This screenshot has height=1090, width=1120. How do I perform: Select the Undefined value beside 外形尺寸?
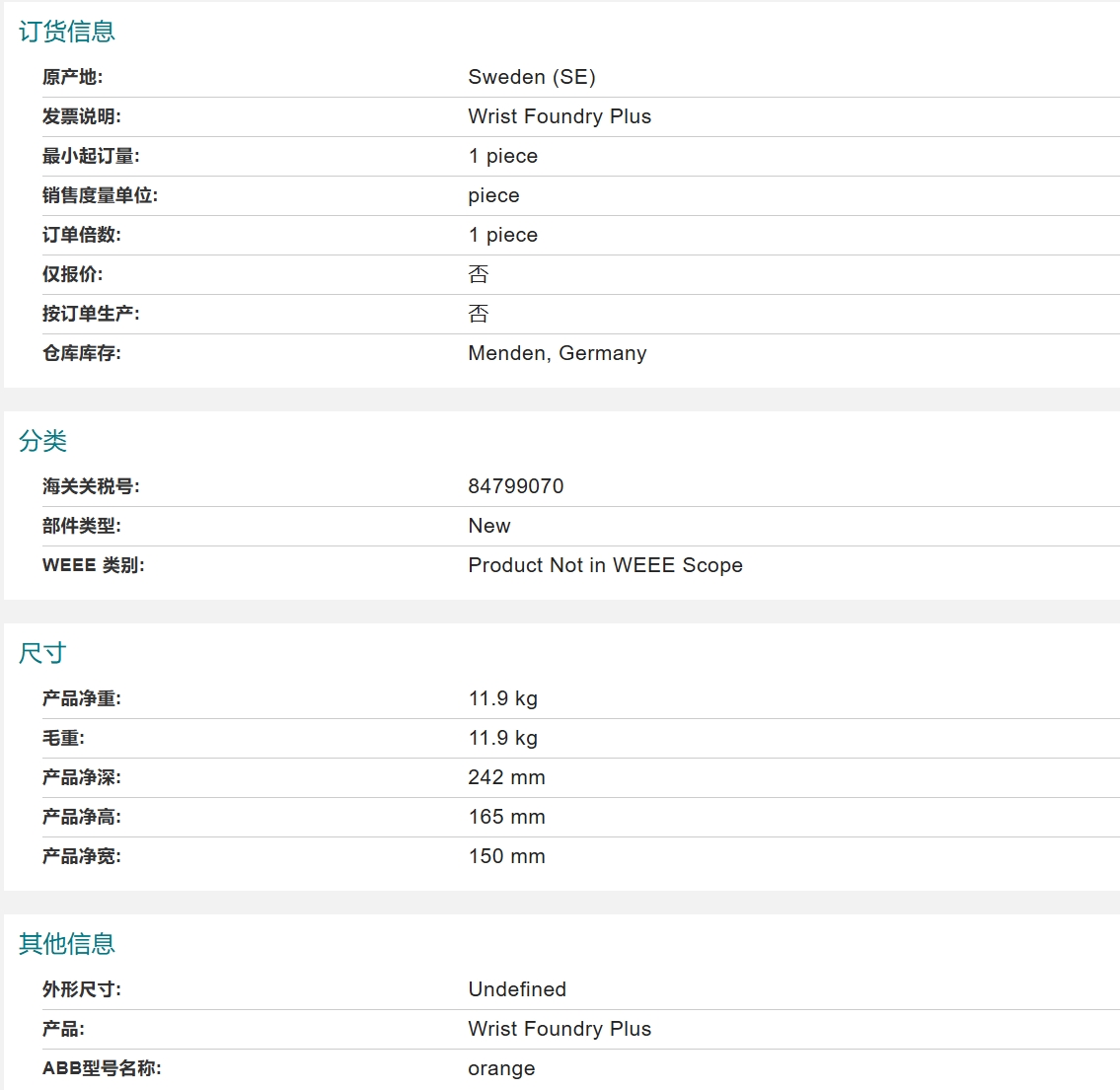coord(517,989)
